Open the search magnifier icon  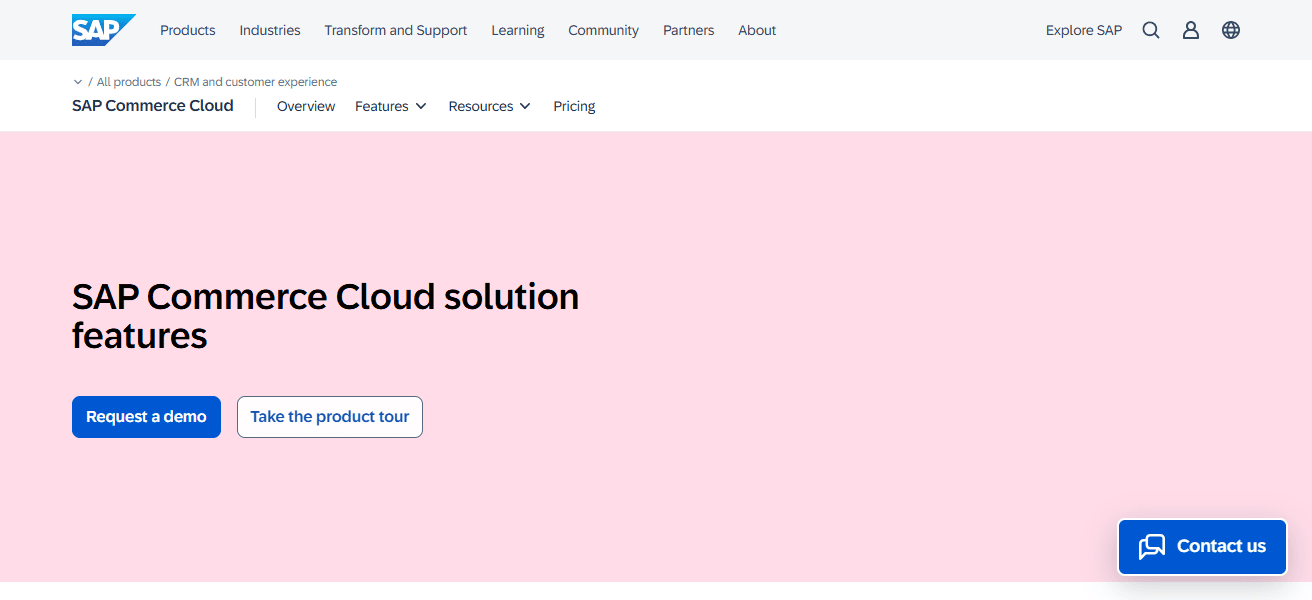[x=1151, y=30]
